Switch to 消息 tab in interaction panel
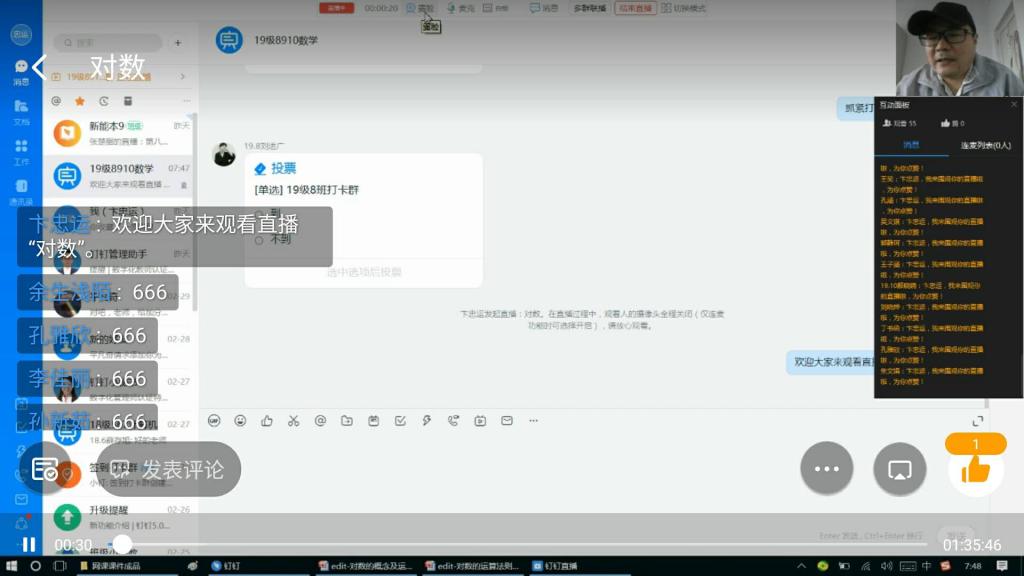Screen dimensions: 1024x576 click(912, 145)
